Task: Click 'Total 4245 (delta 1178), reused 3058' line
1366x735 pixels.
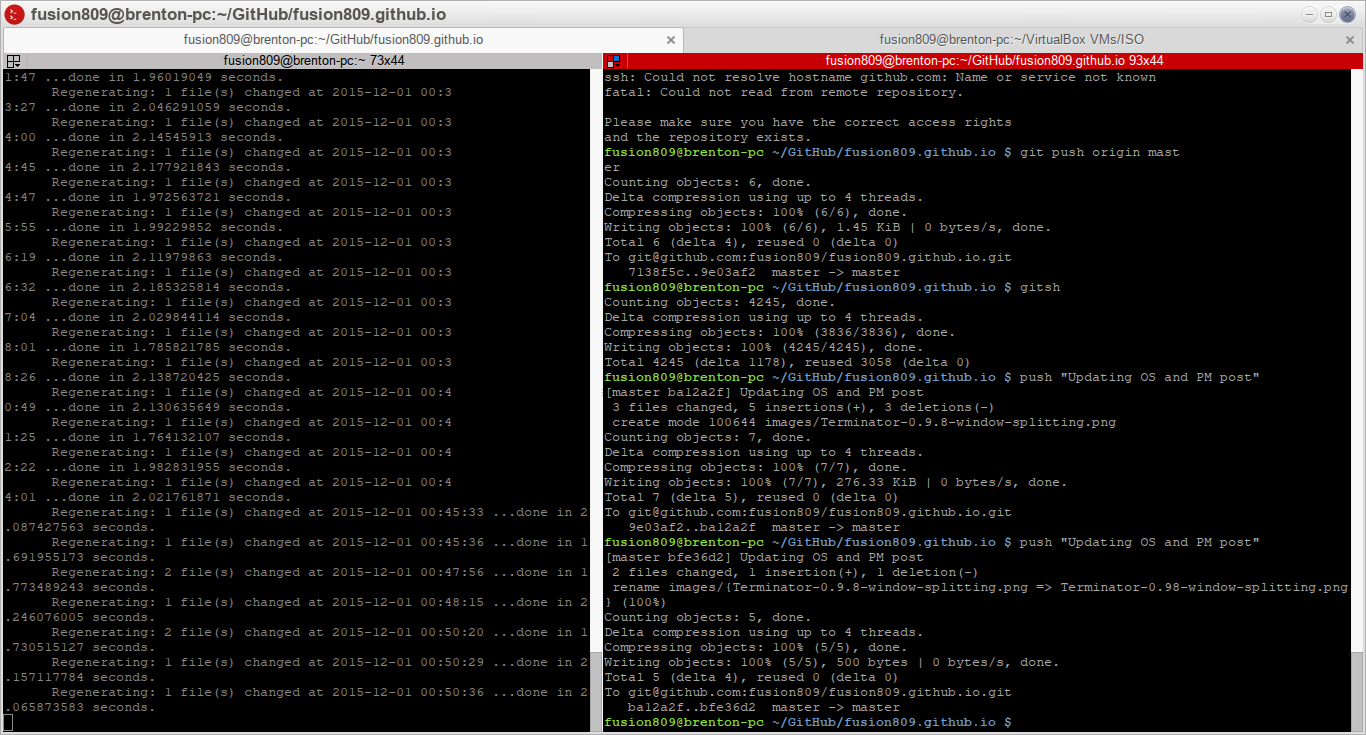Action: click(787, 362)
